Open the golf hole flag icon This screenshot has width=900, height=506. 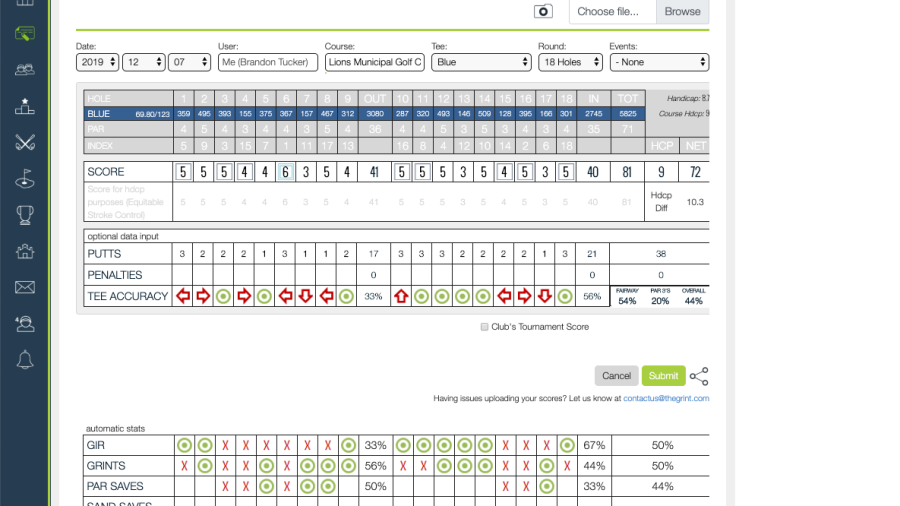pyautogui.click(x=25, y=179)
